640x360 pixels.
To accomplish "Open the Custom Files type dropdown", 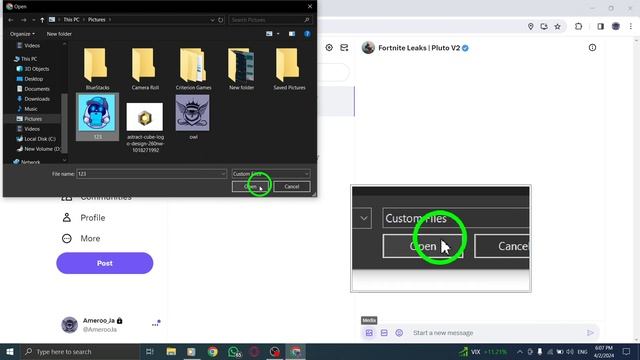I will (x=271, y=174).
